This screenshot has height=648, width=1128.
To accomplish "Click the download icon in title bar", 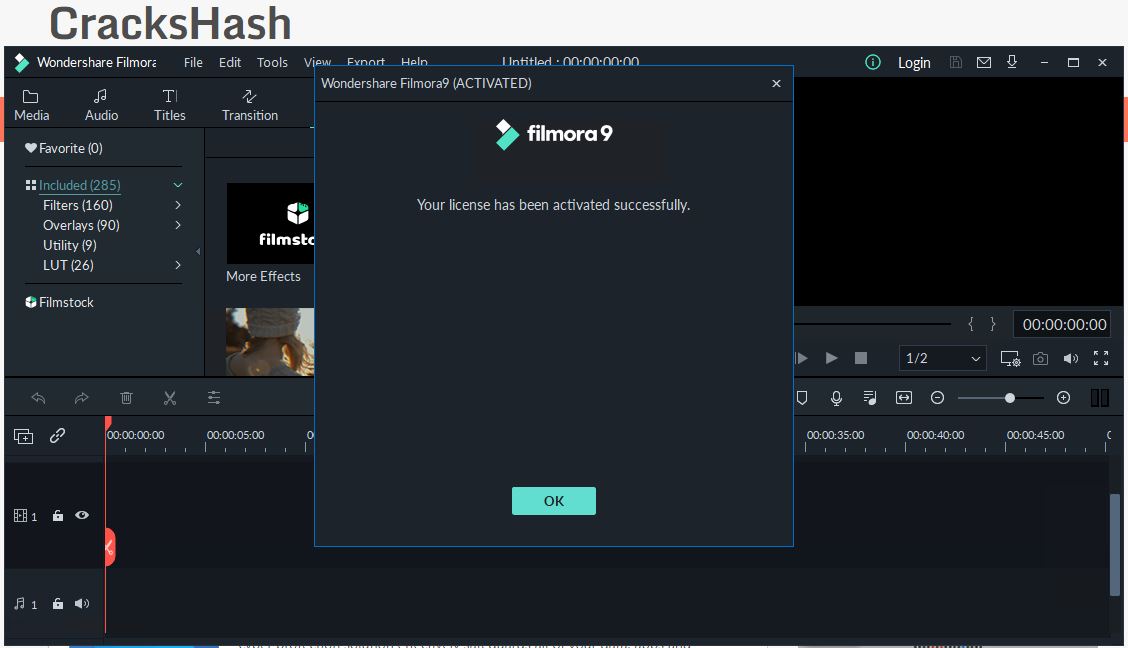I will (1011, 63).
